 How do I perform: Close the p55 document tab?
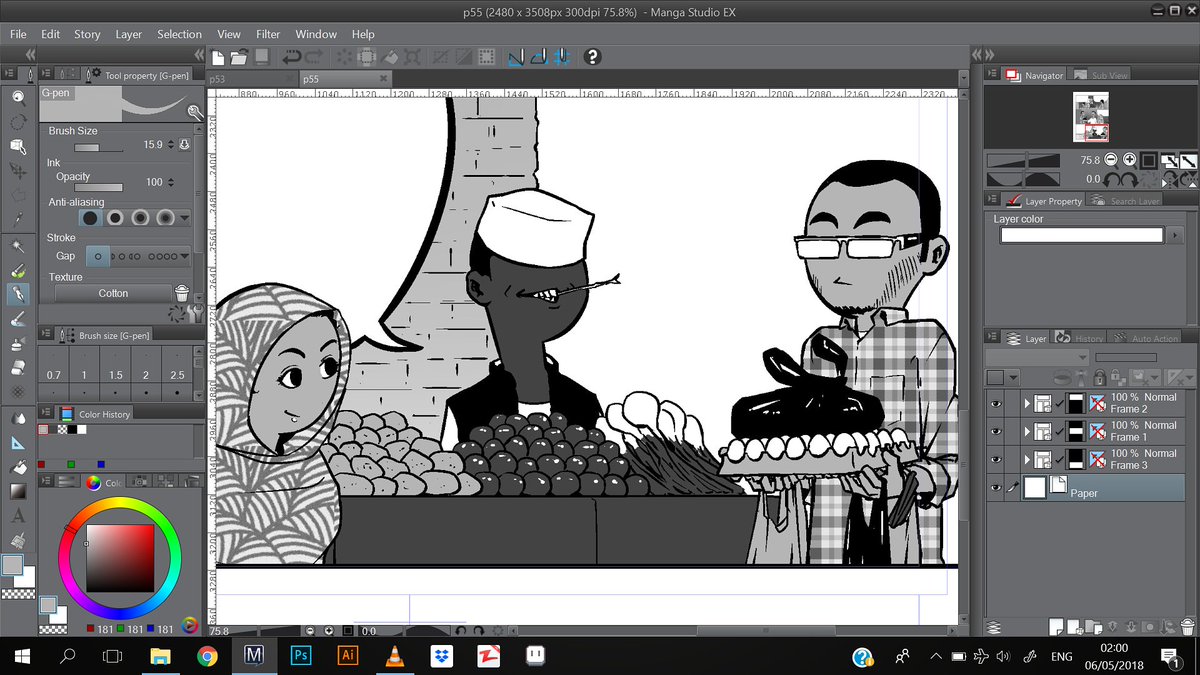click(383, 78)
